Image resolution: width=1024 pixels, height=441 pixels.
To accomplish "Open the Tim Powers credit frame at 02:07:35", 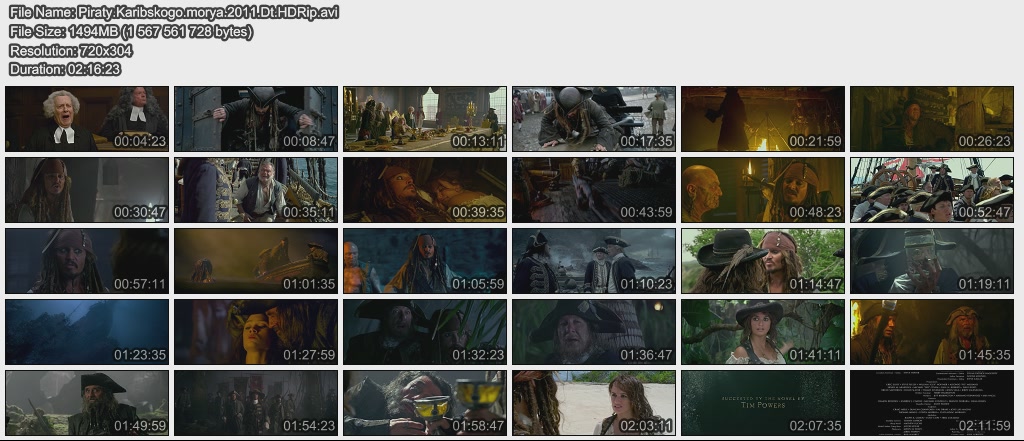I will click(763, 403).
